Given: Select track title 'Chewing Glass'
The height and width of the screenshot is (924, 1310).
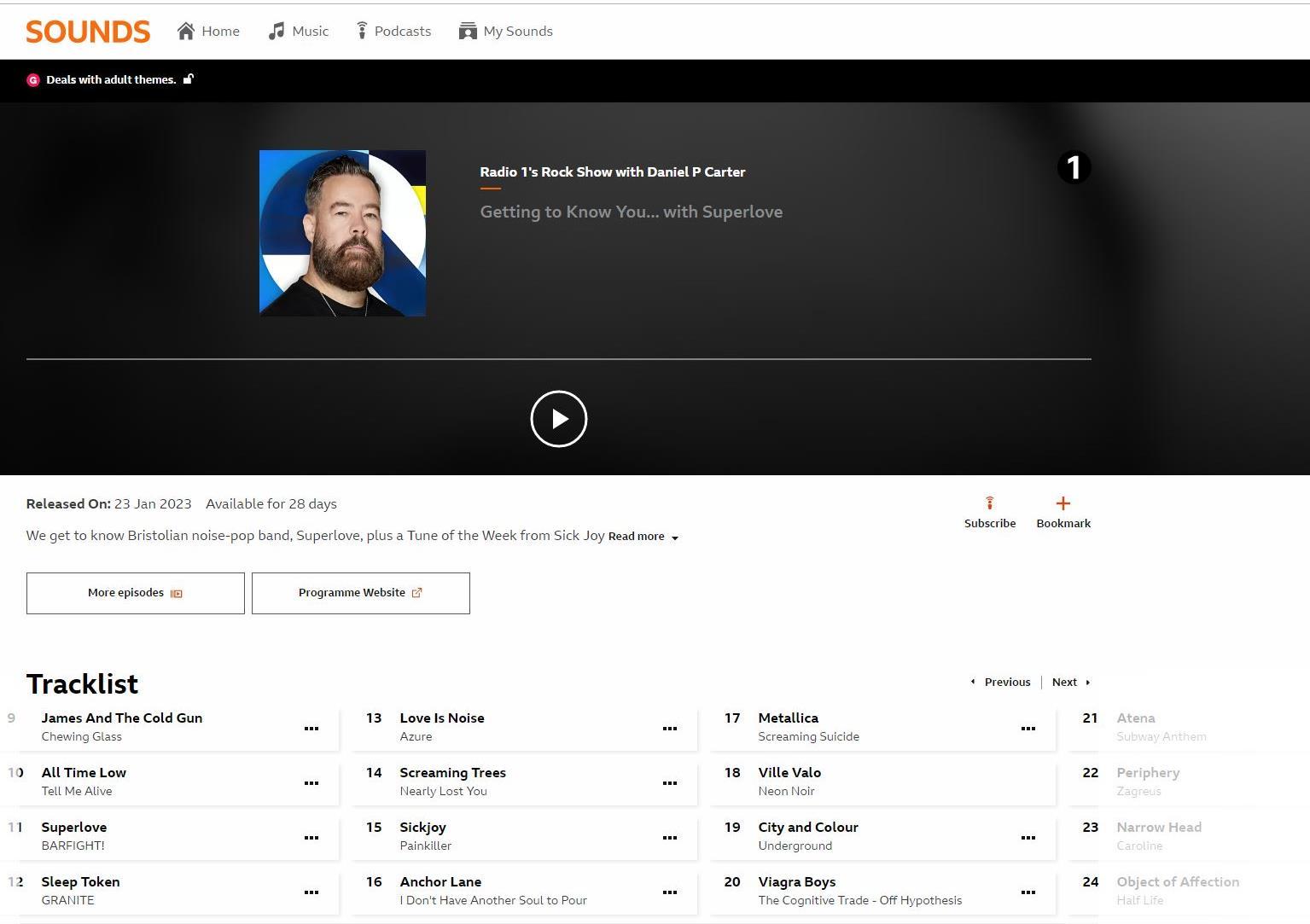Looking at the screenshot, I should (x=82, y=737).
